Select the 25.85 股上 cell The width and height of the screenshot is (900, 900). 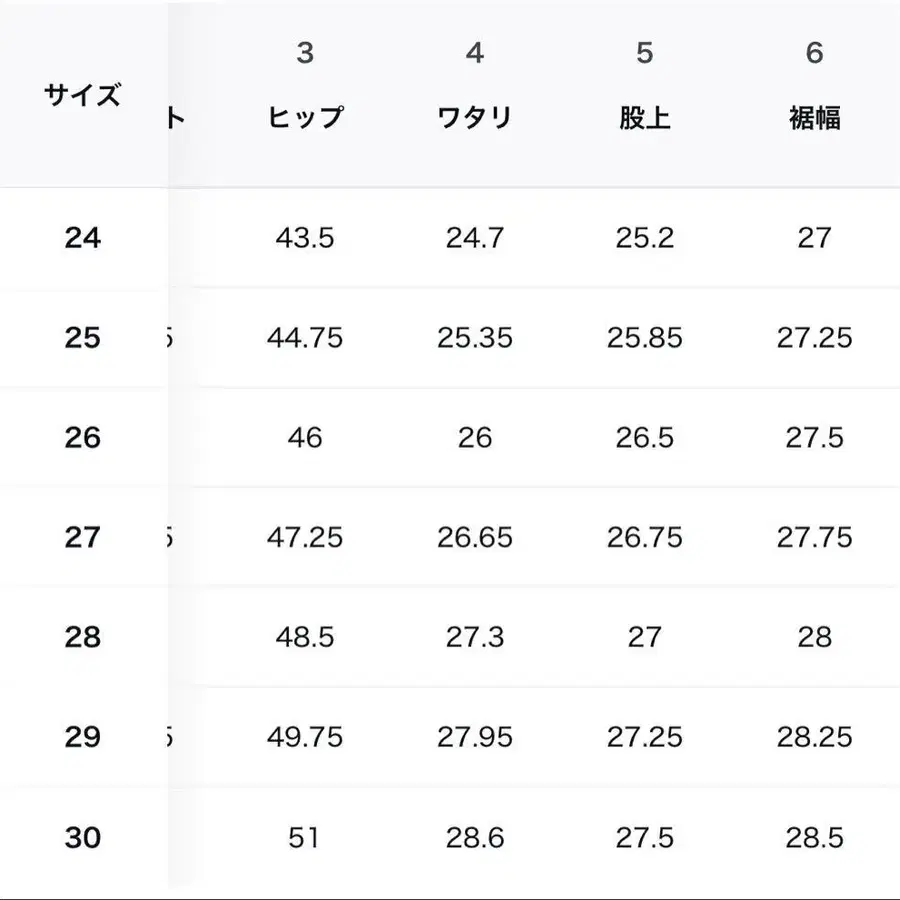(645, 338)
